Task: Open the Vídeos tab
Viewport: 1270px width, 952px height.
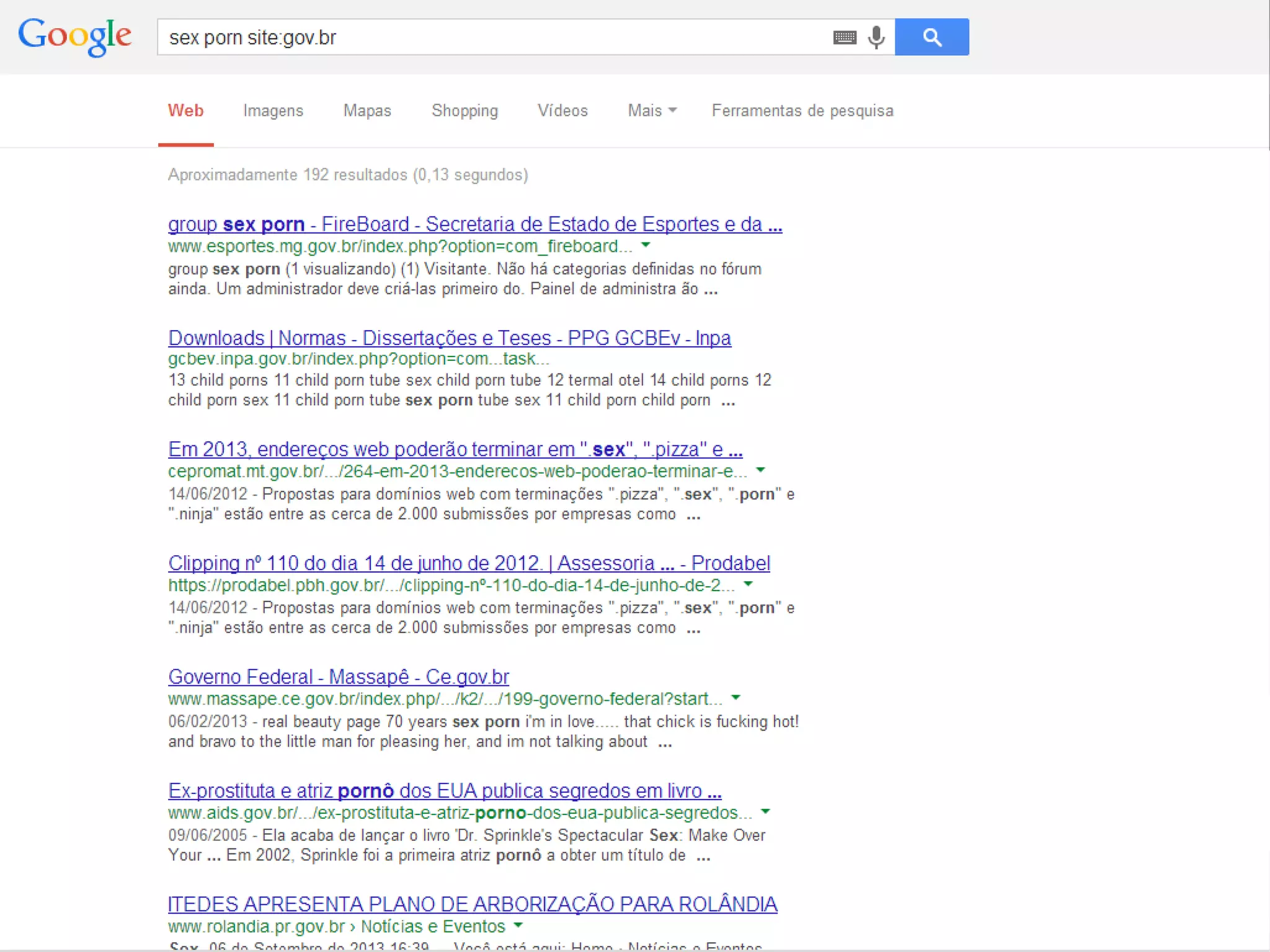Action: (x=562, y=111)
